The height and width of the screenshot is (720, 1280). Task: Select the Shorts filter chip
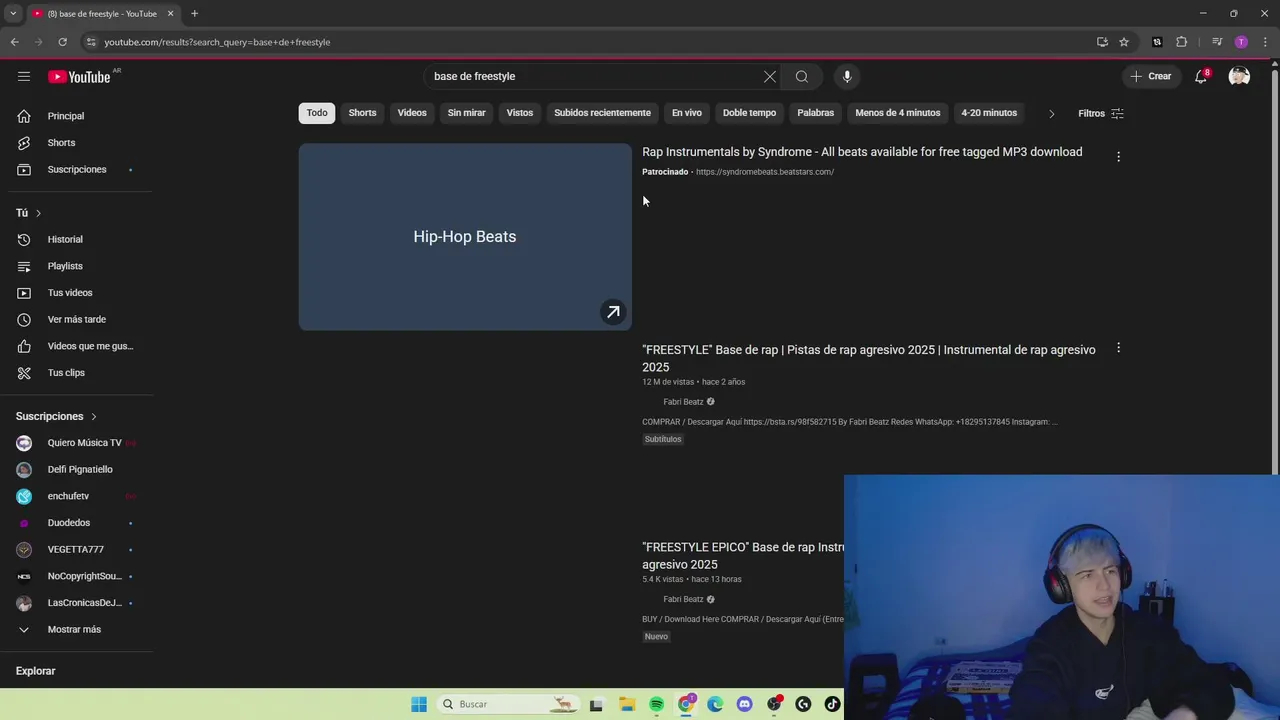362,113
